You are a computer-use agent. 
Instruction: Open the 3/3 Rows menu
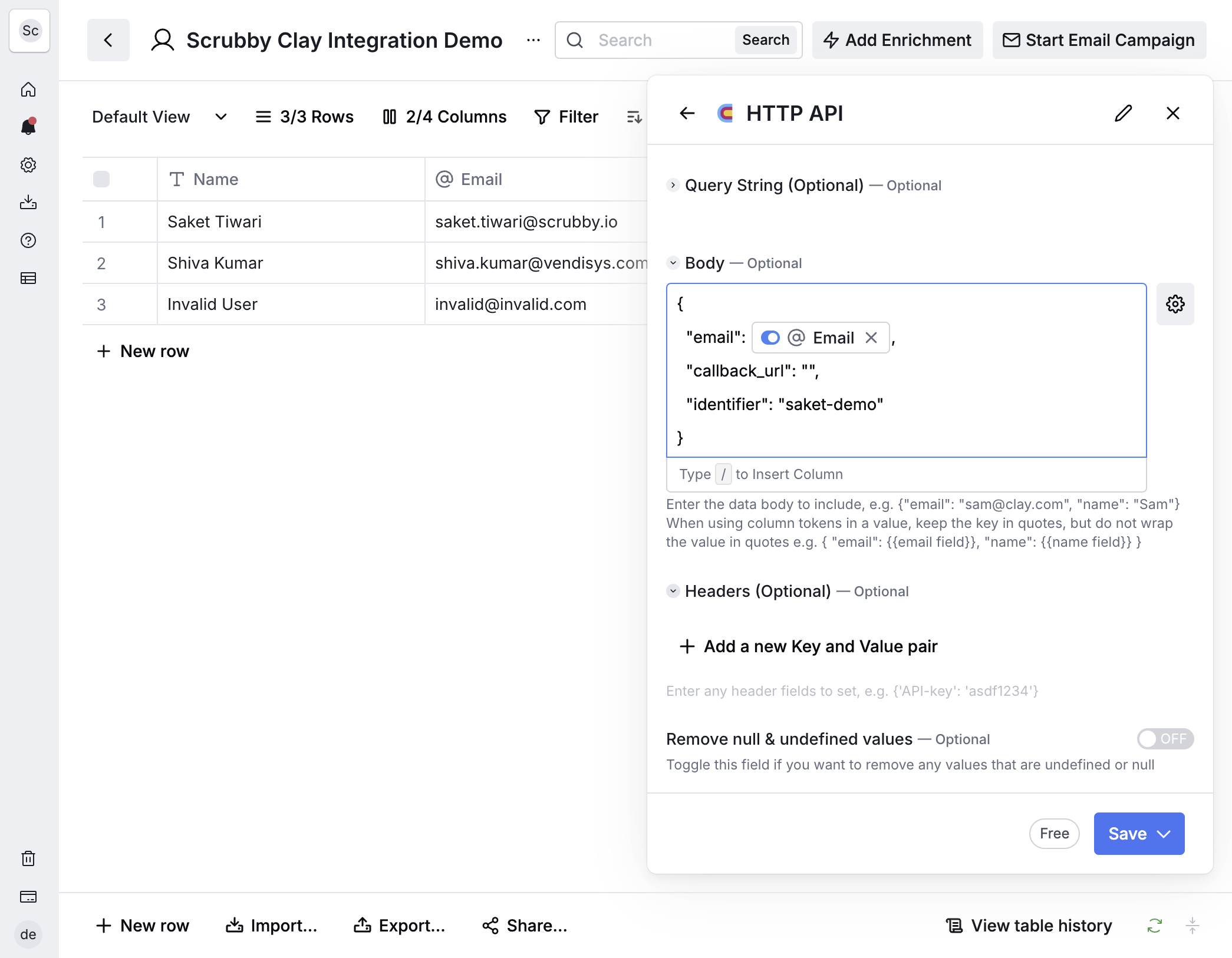(x=304, y=117)
